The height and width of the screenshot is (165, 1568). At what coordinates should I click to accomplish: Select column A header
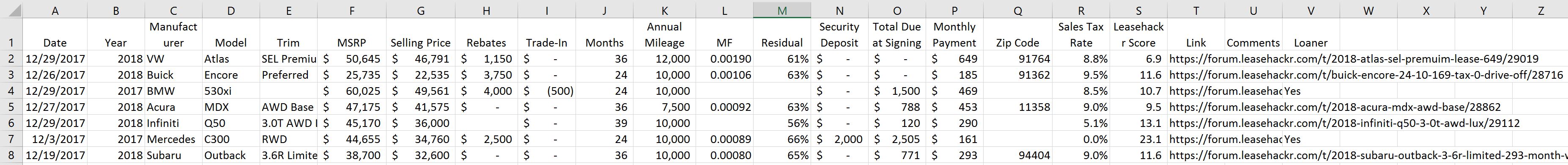coord(55,10)
